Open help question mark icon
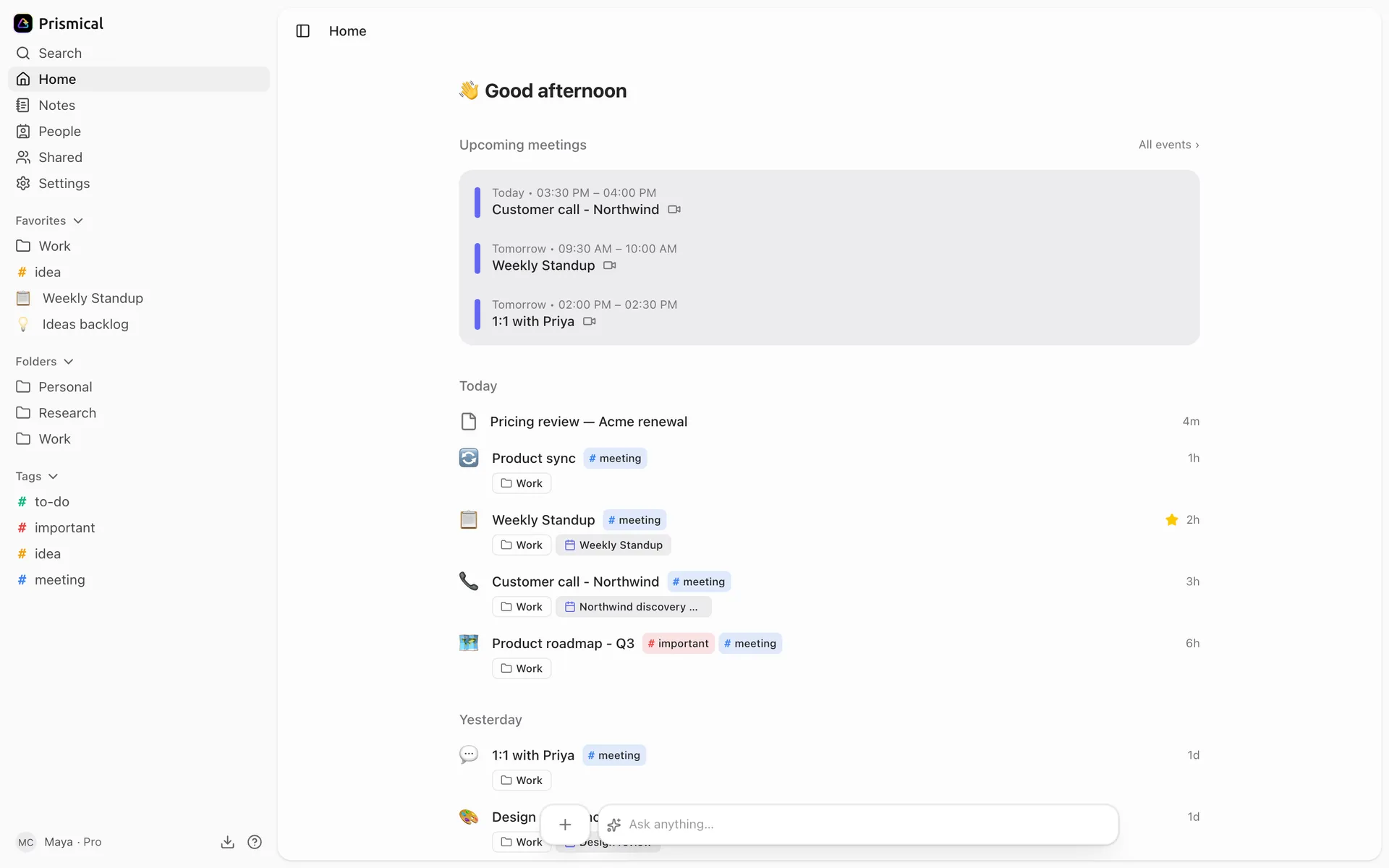Viewport: 1389px width, 868px height. pyautogui.click(x=255, y=842)
